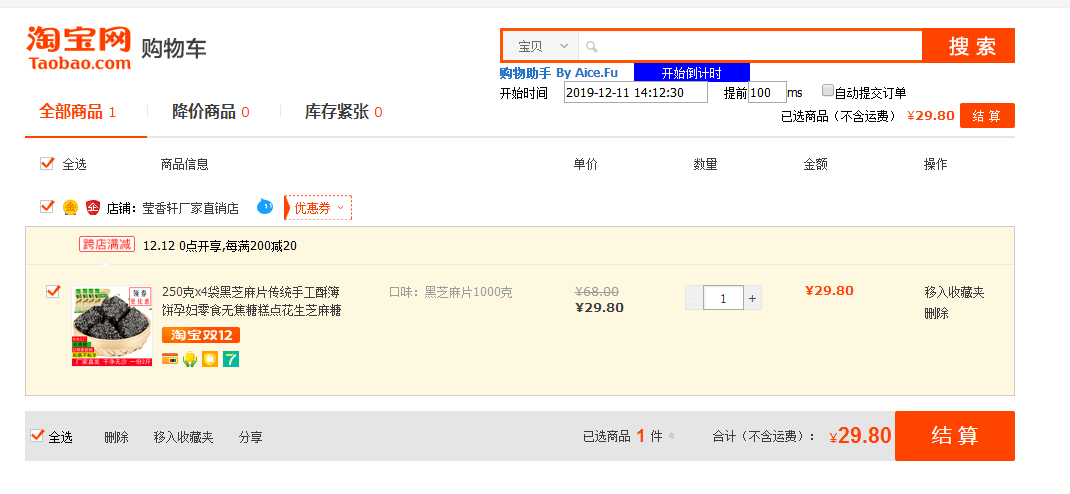Switch to the 库存紧张 tab
The image size is (1070, 494).
click(343, 112)
